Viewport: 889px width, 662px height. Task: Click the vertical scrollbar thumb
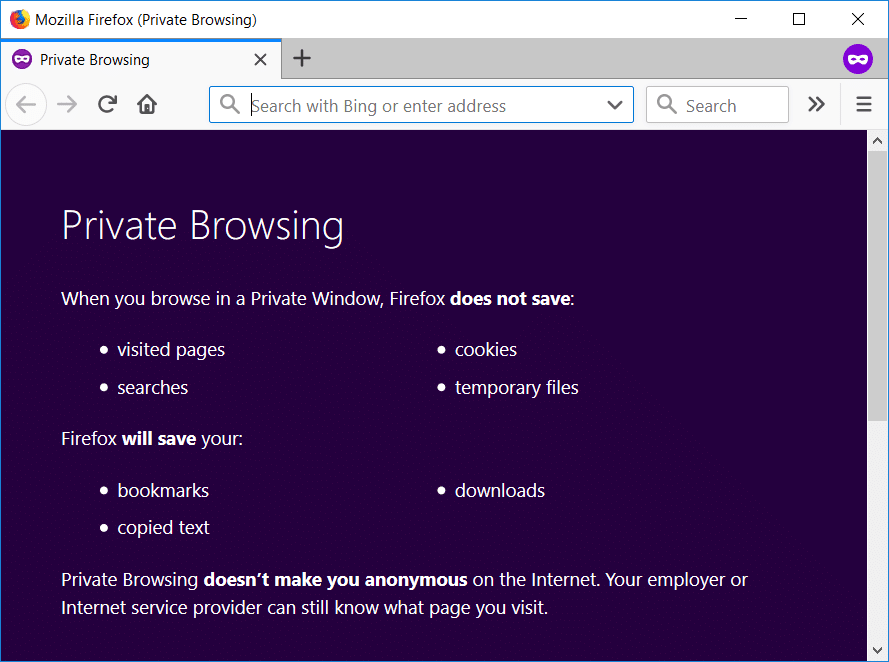tap(877, 285)
